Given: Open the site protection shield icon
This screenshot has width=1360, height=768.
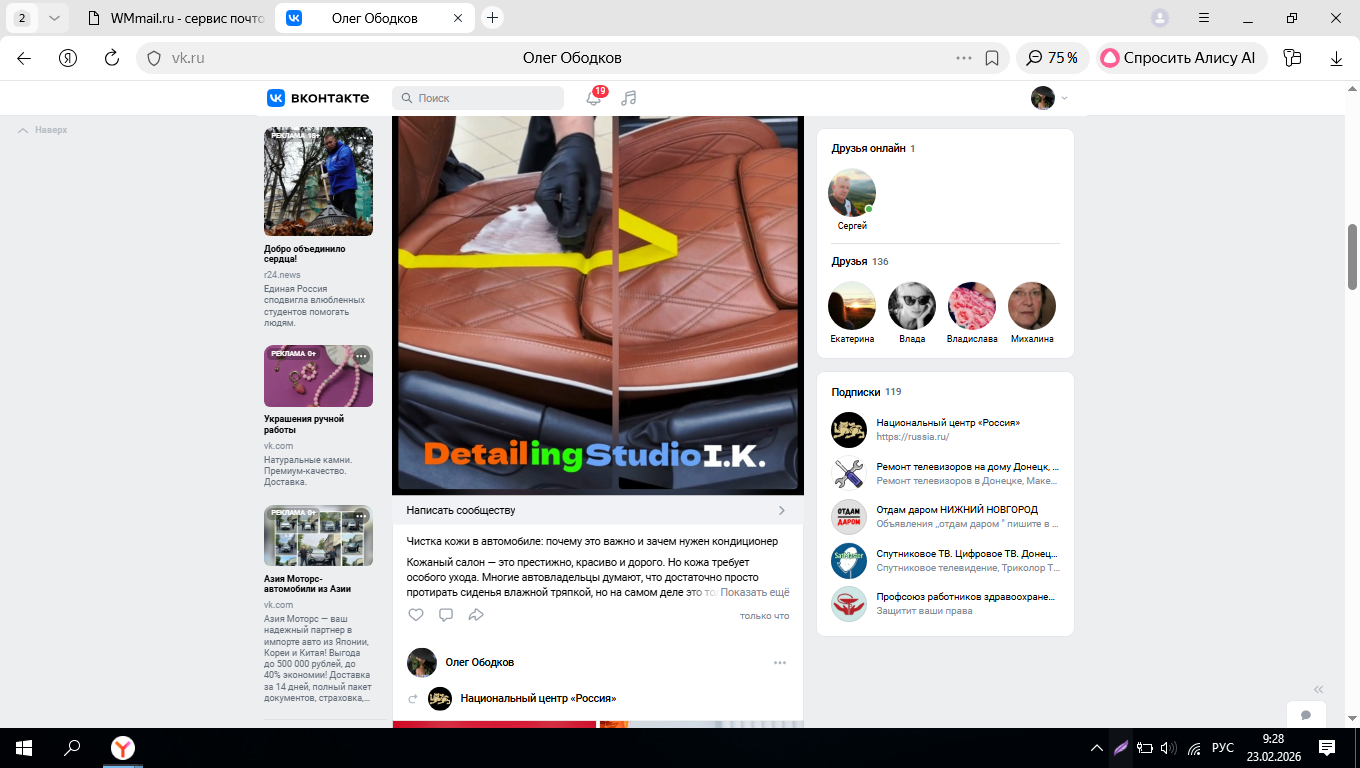Looking at the screenshot, I should pos(154,58).
